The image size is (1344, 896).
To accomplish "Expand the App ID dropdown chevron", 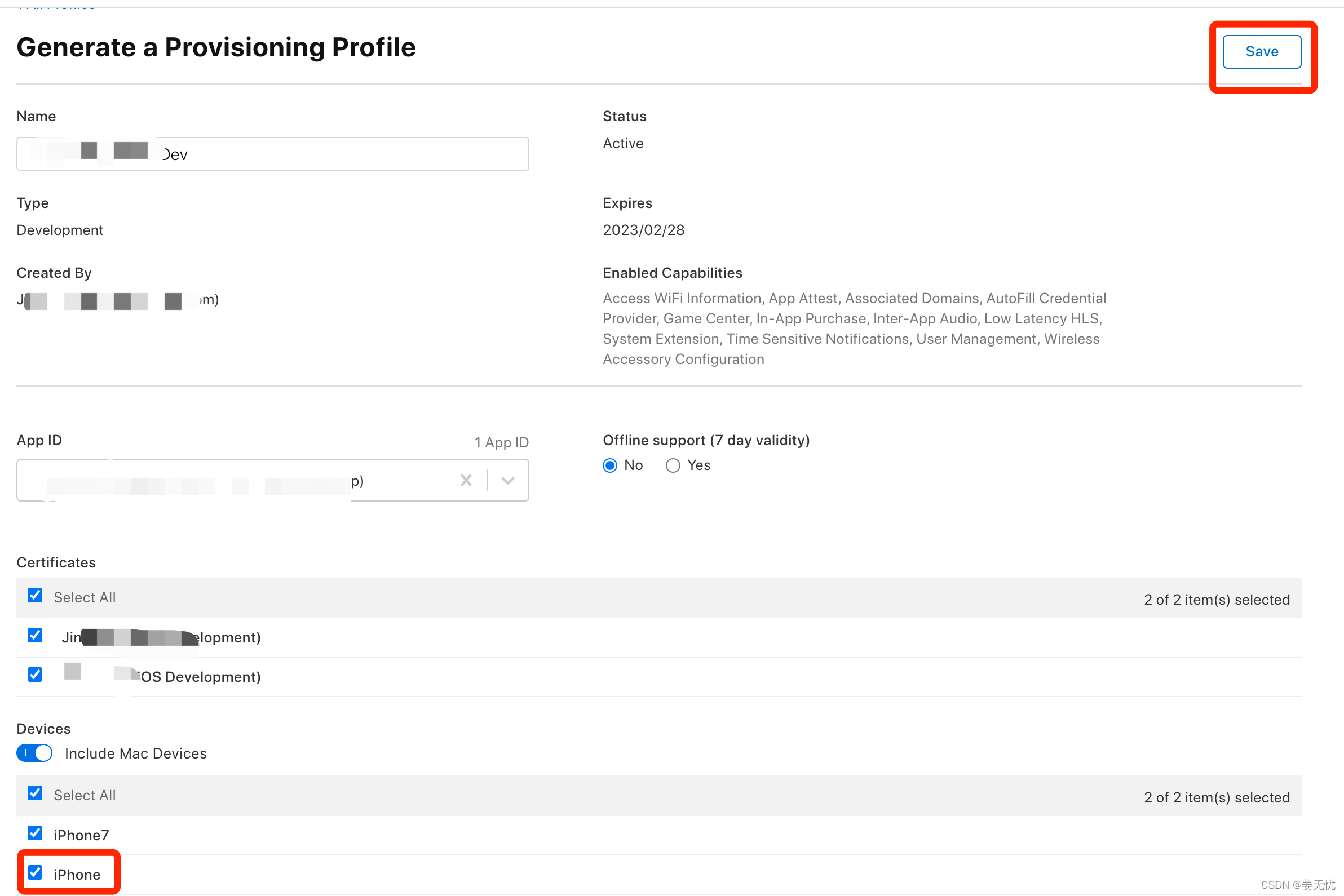I will pyautogui.click(x=507, y=480).
